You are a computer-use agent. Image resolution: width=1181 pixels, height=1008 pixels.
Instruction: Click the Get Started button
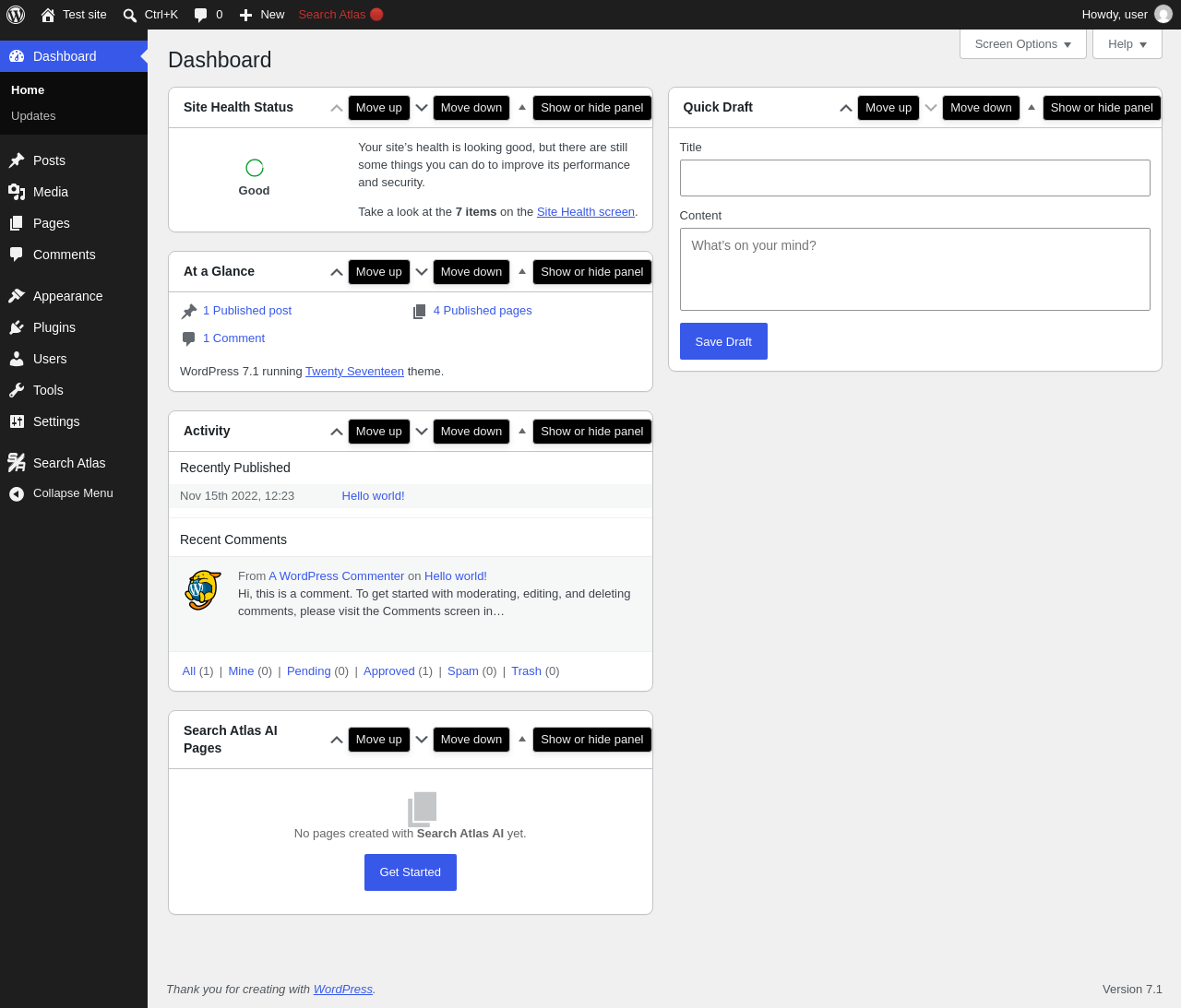point(411,872)
